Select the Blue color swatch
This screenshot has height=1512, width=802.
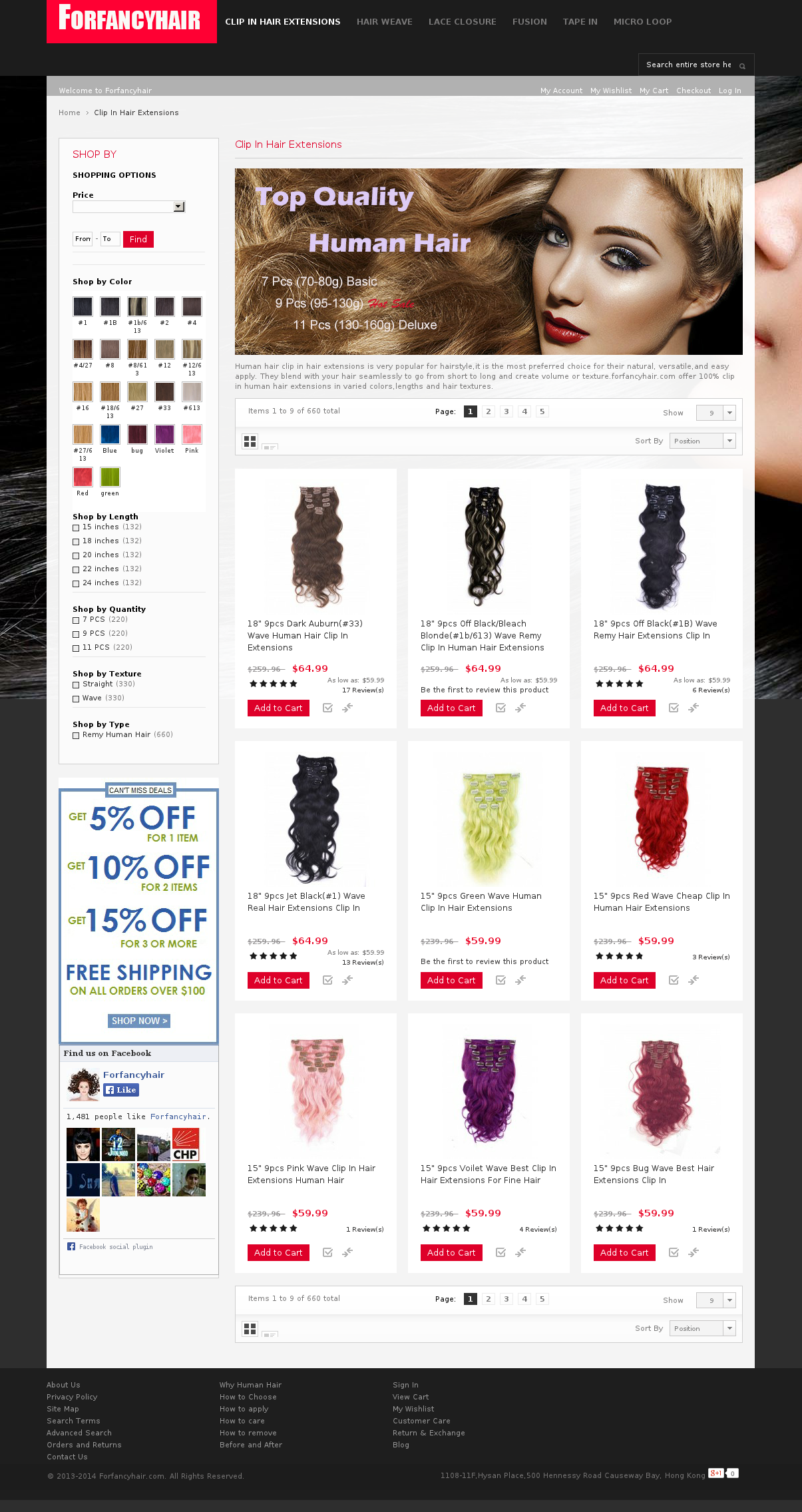point(110,434)
